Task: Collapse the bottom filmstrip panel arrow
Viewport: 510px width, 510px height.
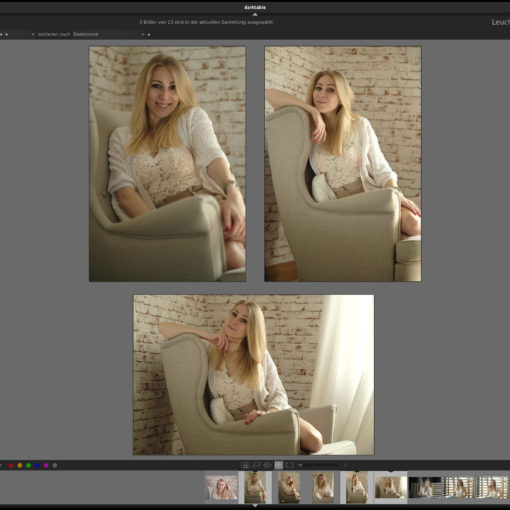Action: [255, 505]
